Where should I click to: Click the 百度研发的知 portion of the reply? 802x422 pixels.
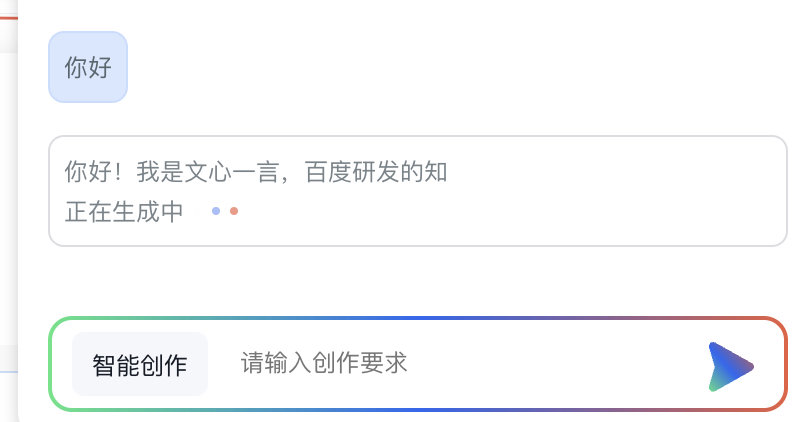tap(376, 172)
